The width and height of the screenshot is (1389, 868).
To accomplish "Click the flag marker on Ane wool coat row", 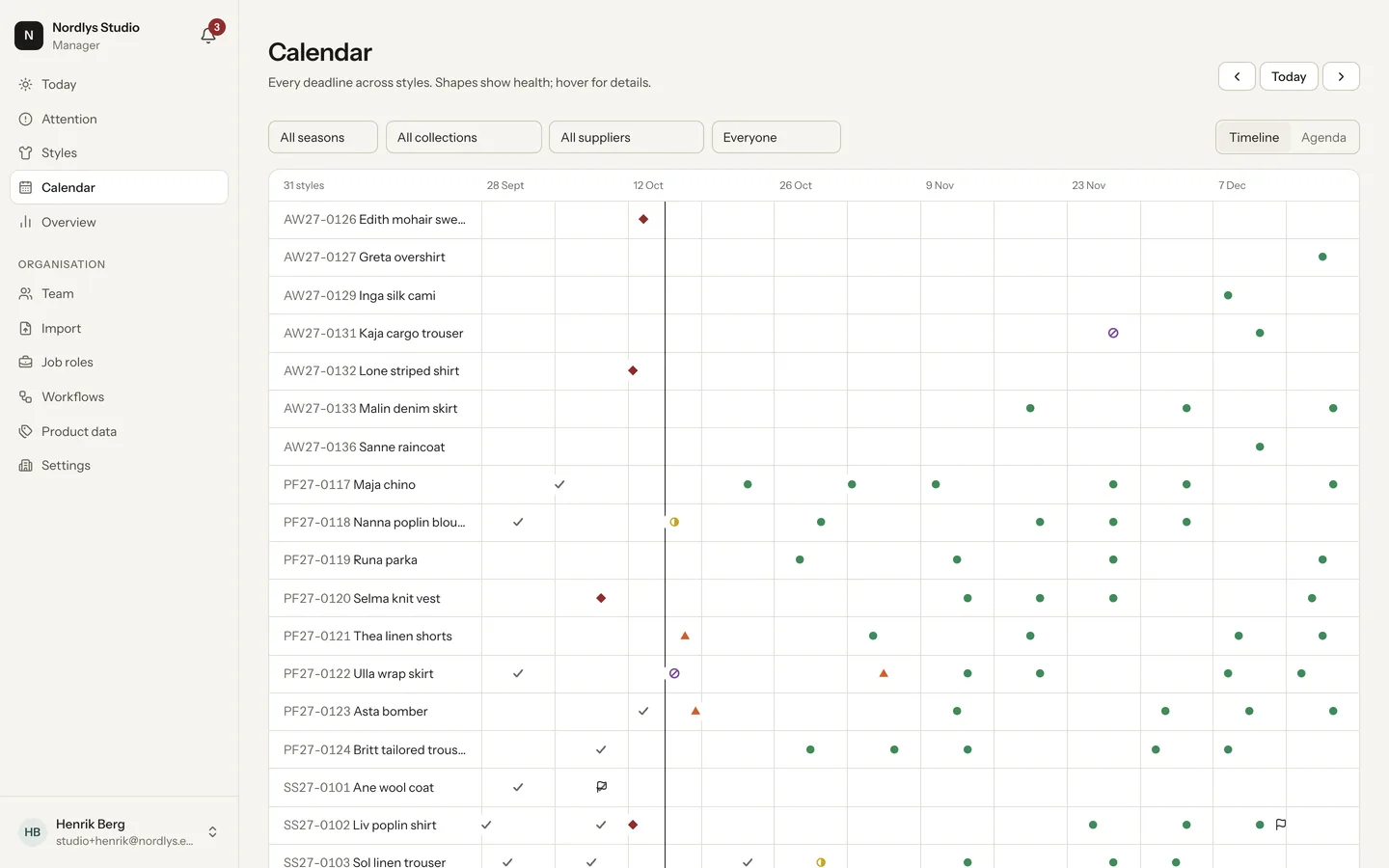I will click(x=602, y=787).
